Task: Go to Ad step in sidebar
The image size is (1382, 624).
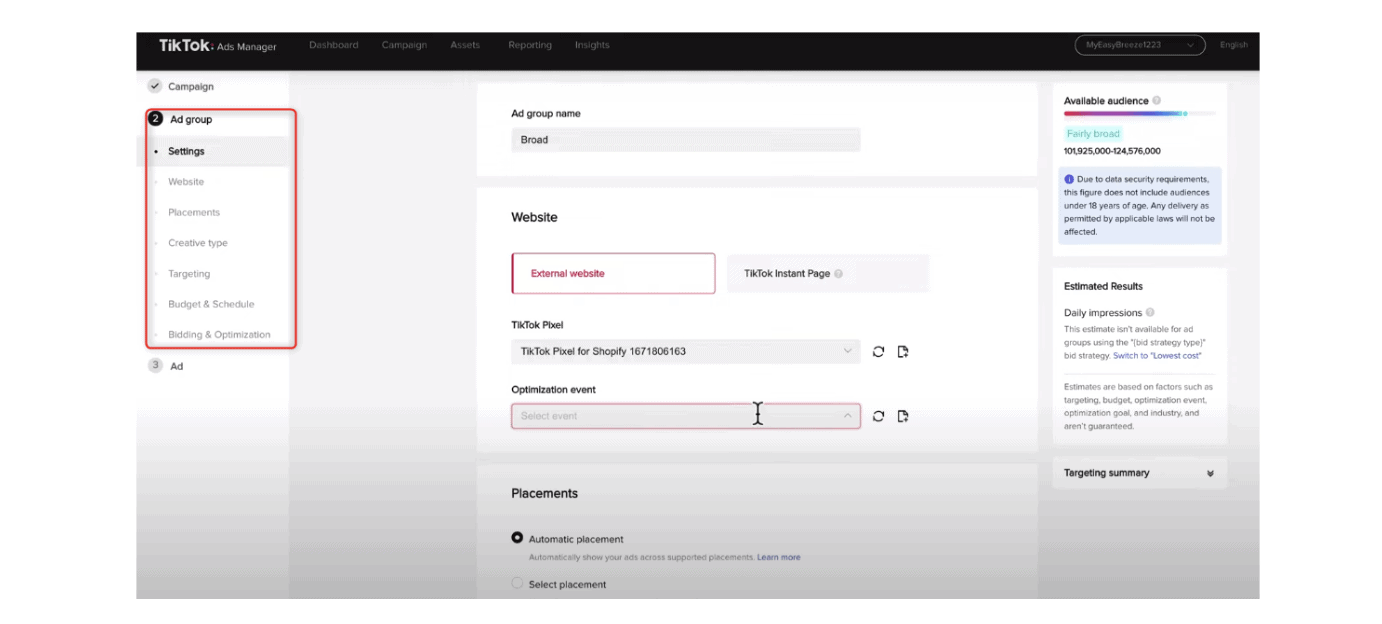Action: (x=177, y=366)
